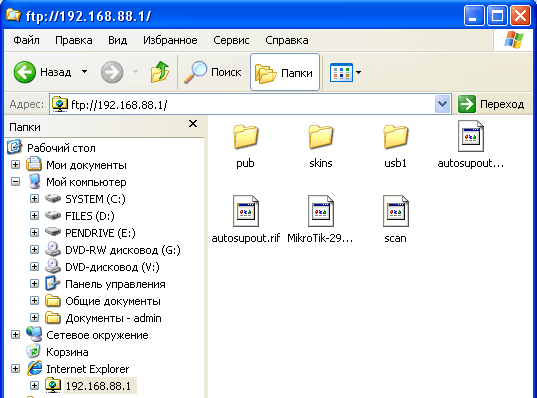Click the FILES (D:) drive icon
The height and width of the screenshot is (398, 537).
click(x=53, y=215)
